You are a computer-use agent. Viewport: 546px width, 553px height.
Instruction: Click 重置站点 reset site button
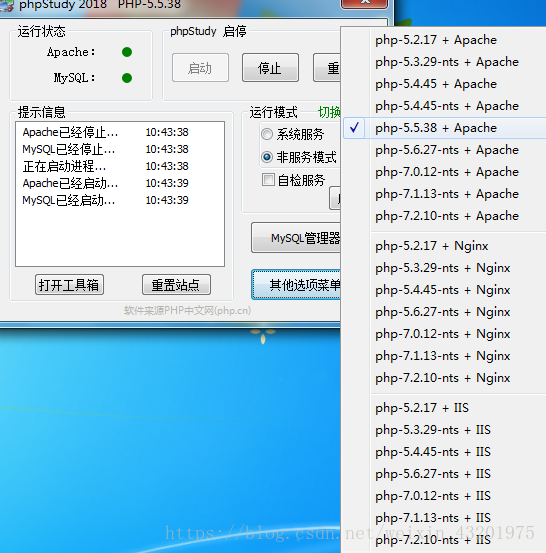pos(176,285)
